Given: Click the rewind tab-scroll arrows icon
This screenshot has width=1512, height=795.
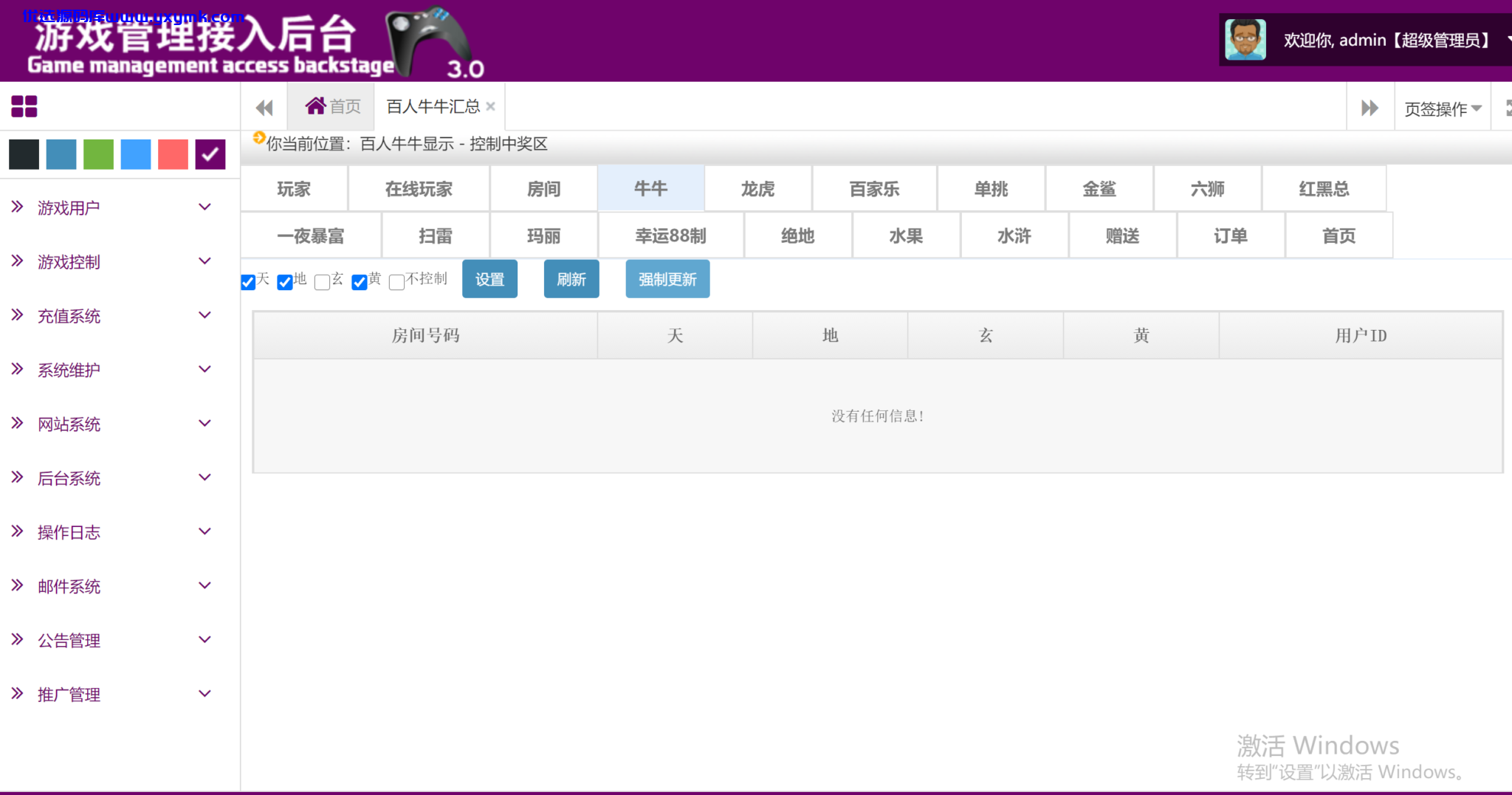Looking at the screenshot, I should 264,108.
